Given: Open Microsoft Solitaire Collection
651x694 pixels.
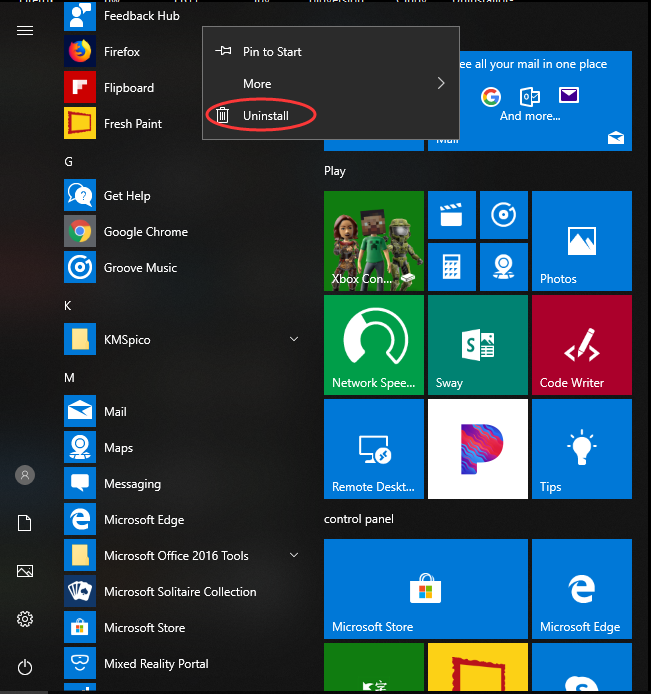Looking at the screenshot, I should (x=181, y=591).
